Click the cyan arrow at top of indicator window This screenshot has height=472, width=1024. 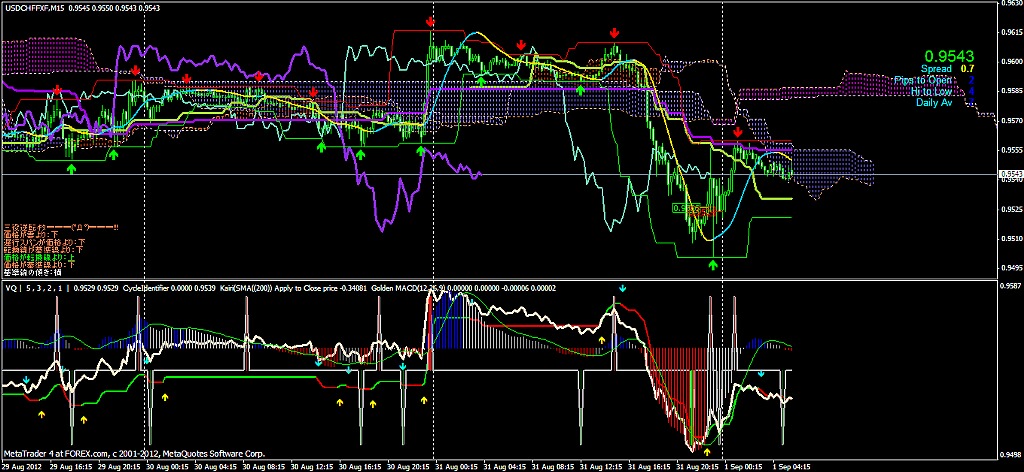pyautogui.click(x=622, y=288)
